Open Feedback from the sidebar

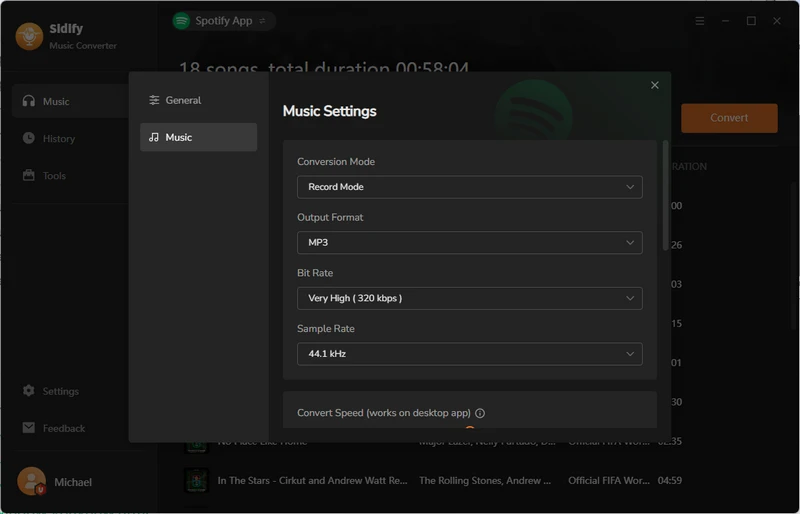[70, 428]
